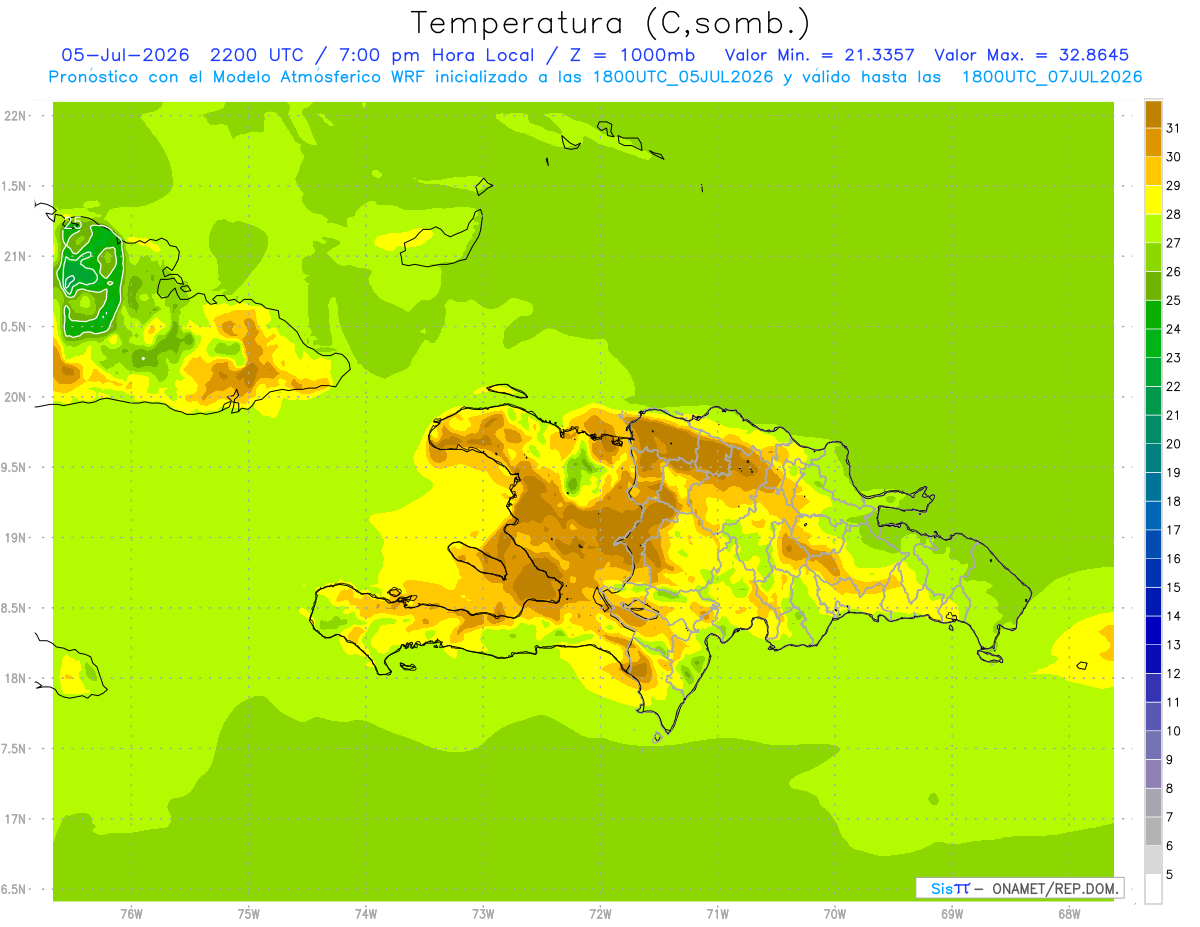Click the colorbar scale label "12"
The image size is (1200, 927).
pyautogui.click(x=1174, y=673)
